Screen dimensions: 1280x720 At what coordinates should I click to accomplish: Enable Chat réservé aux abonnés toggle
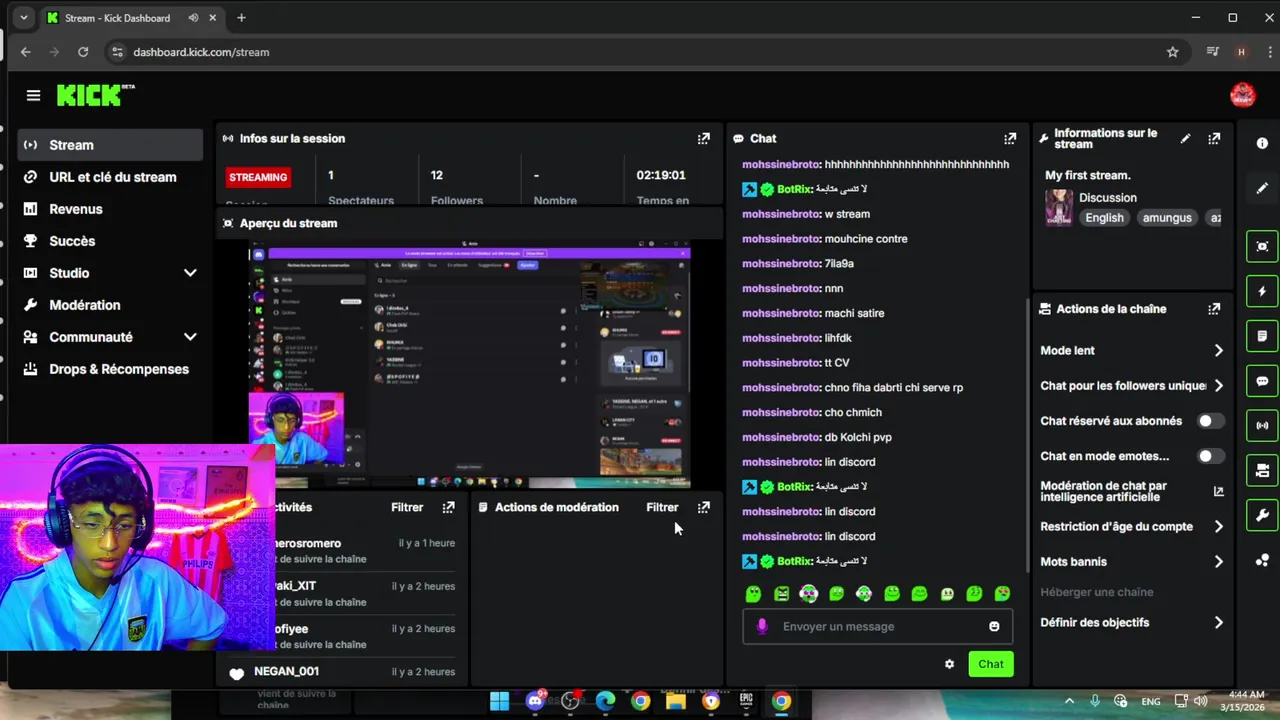[x=1211, y=421]
